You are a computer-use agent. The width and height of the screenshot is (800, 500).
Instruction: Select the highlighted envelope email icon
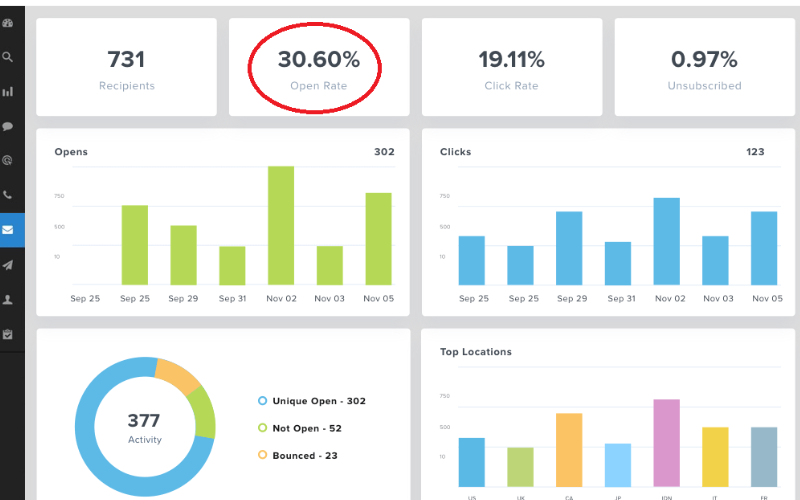[x=9, y=230]
